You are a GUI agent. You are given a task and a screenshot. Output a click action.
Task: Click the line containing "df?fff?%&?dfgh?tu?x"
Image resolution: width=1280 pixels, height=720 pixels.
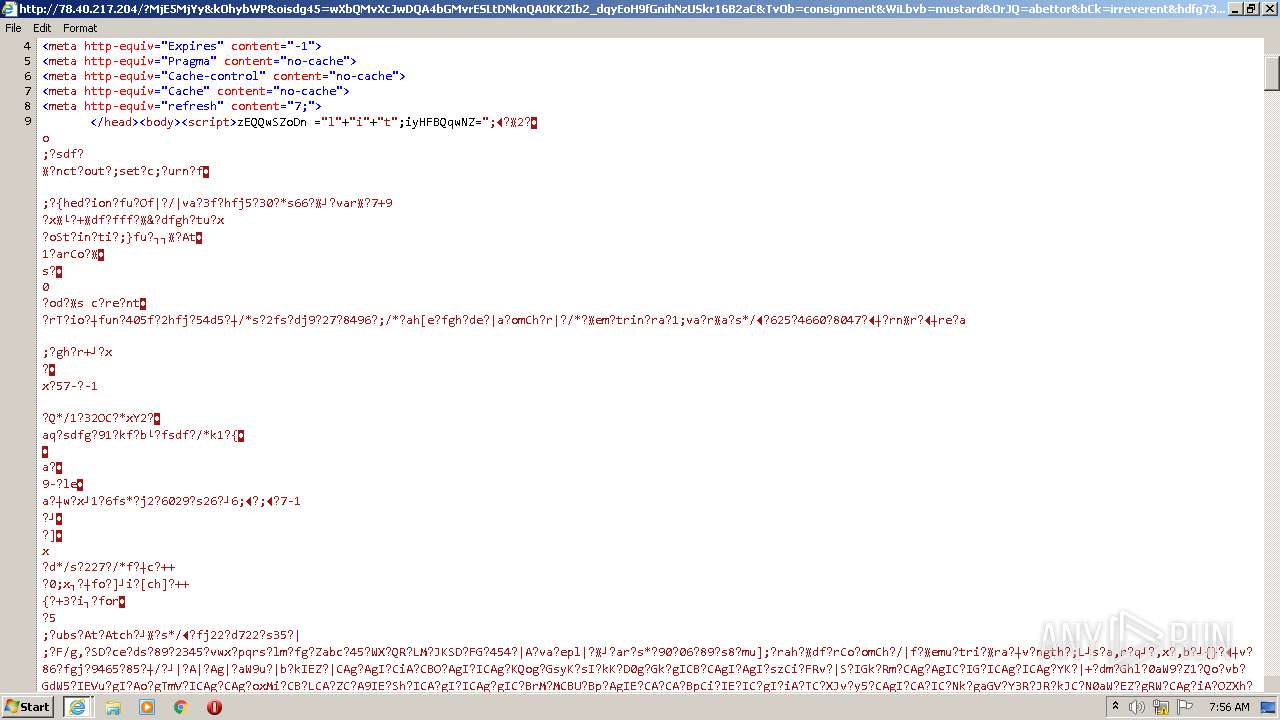[133, 220]
